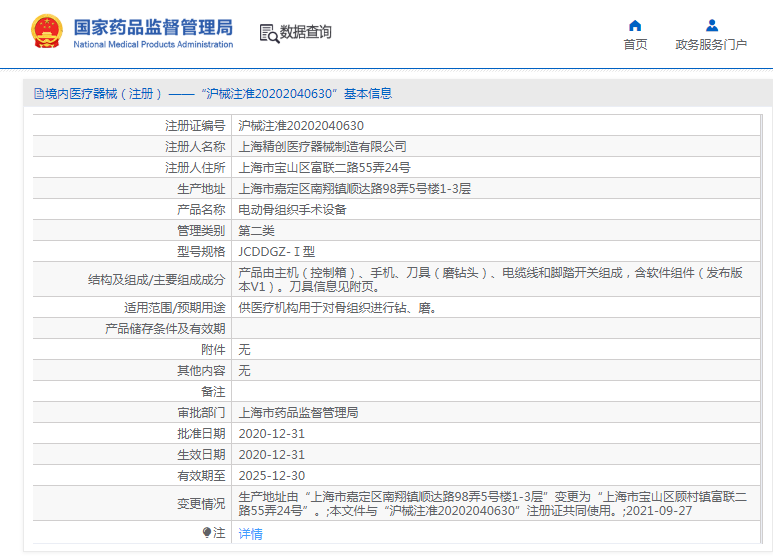Image resolution: width=773 pixels, height=557 pixels.
Task: Click the 注册人名称 label
Action: [x=195, y=147]
